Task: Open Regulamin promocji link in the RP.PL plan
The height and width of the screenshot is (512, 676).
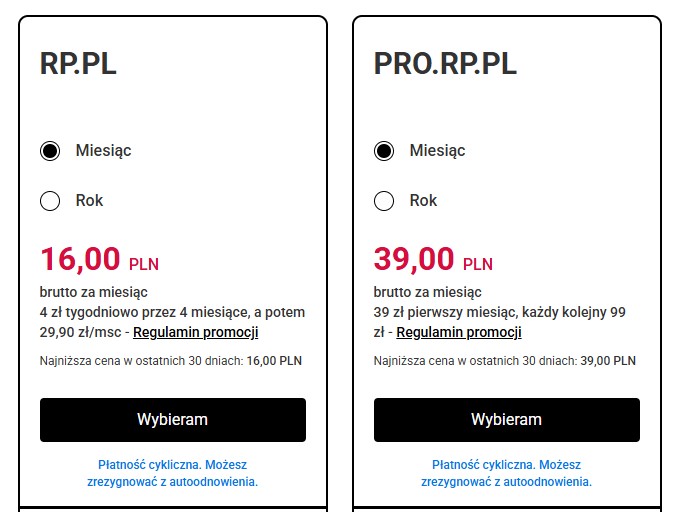Action: coord(195,332)
